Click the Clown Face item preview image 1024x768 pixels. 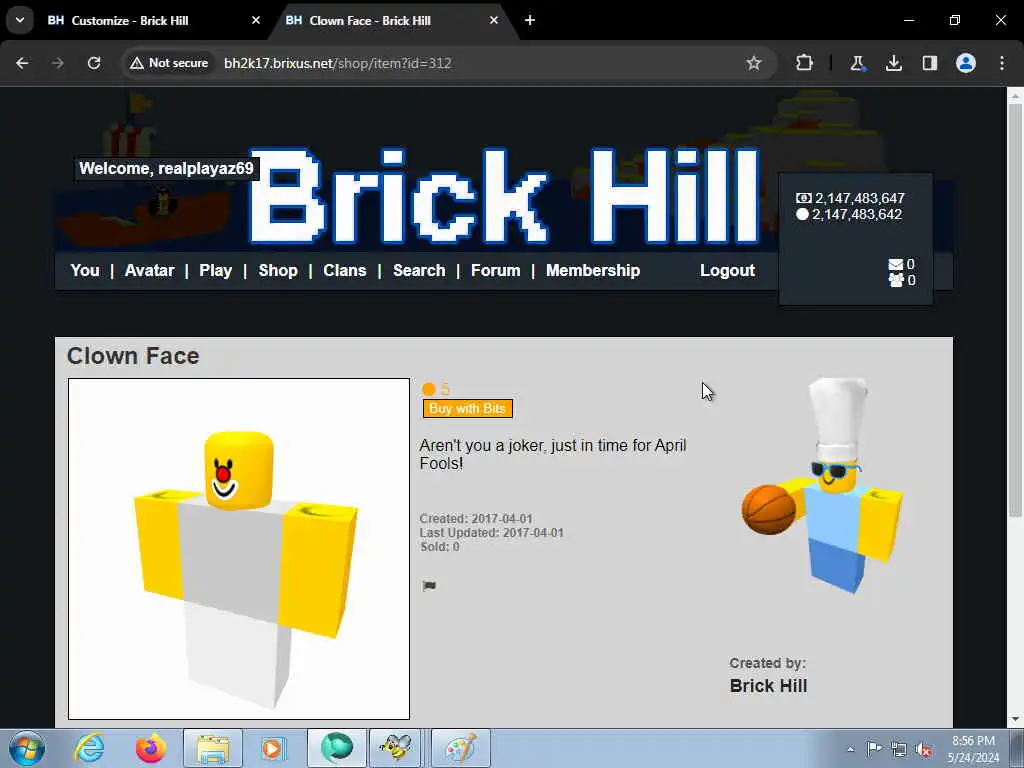point(239,549)
